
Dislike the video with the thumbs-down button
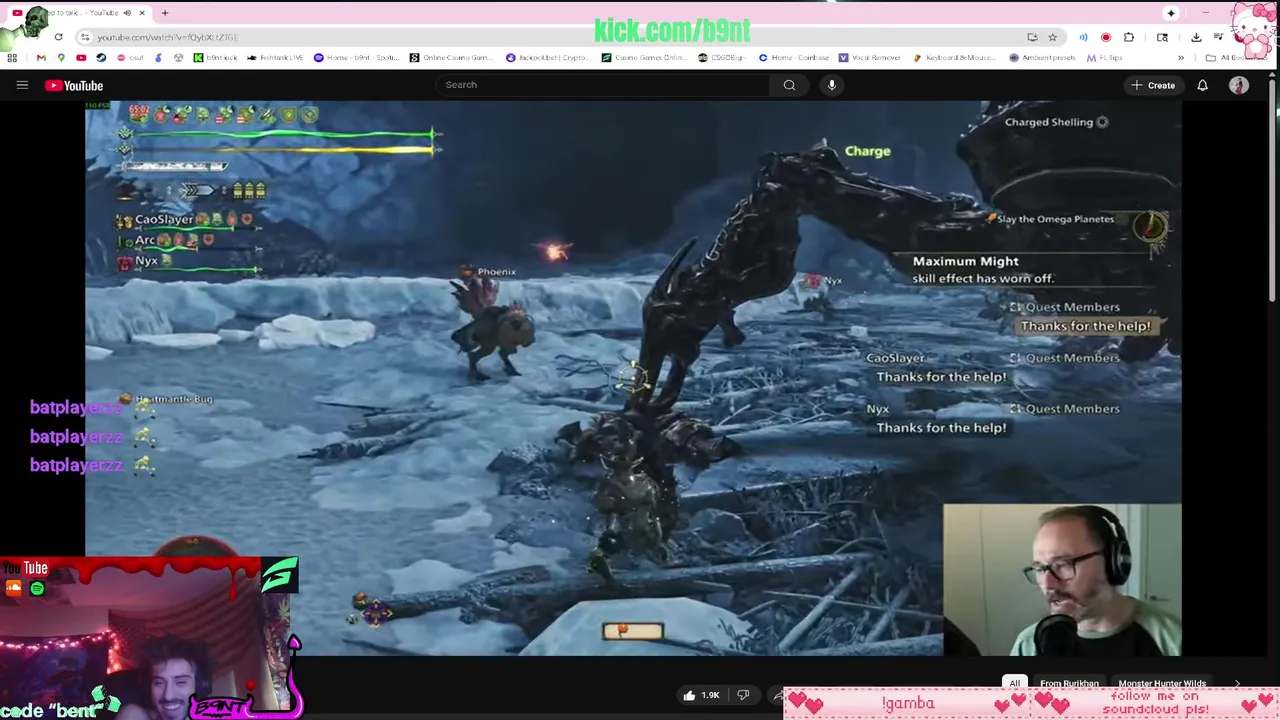tap(743, 695)
